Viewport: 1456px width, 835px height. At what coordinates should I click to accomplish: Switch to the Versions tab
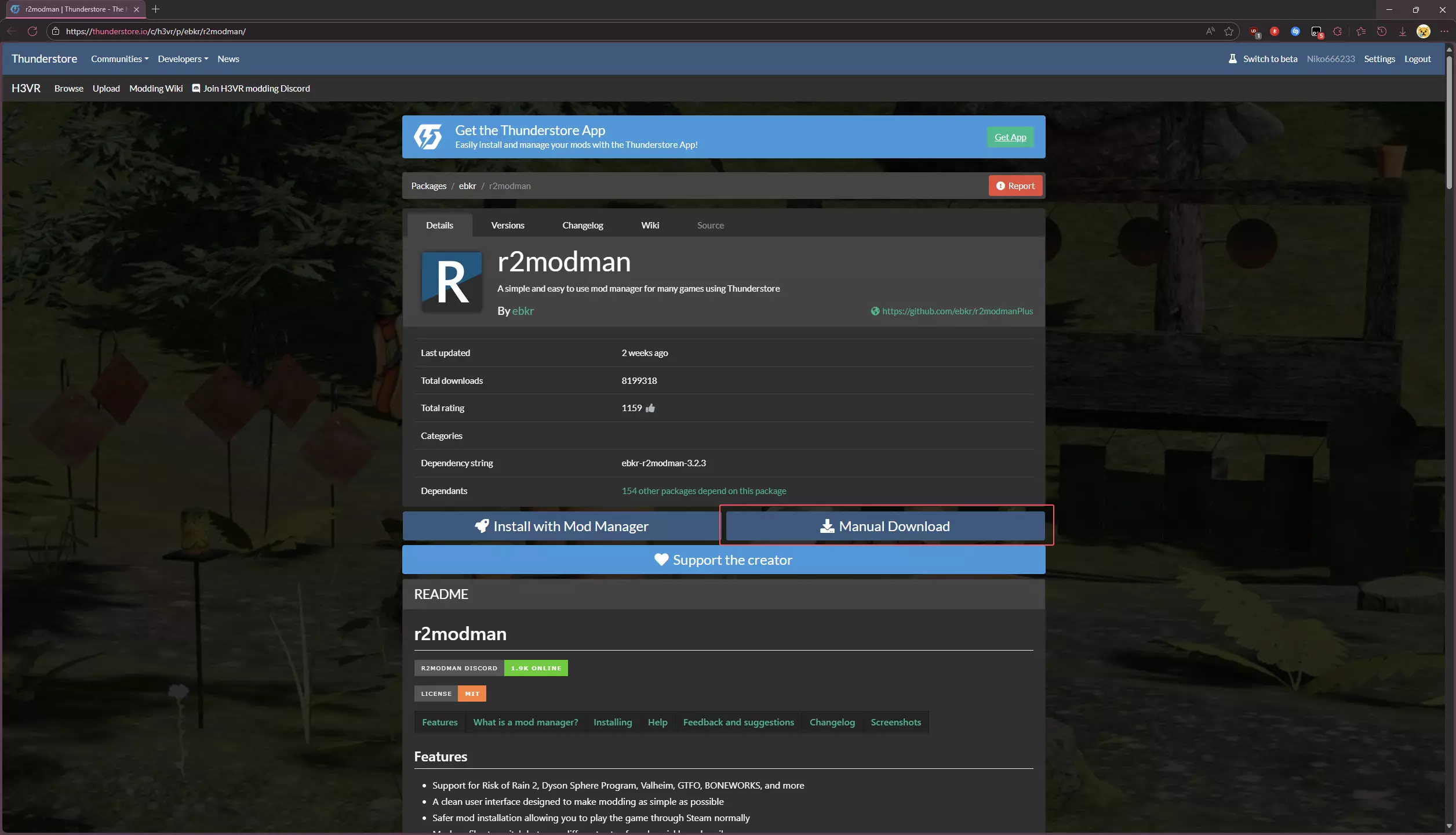click(x=507, y=225)
